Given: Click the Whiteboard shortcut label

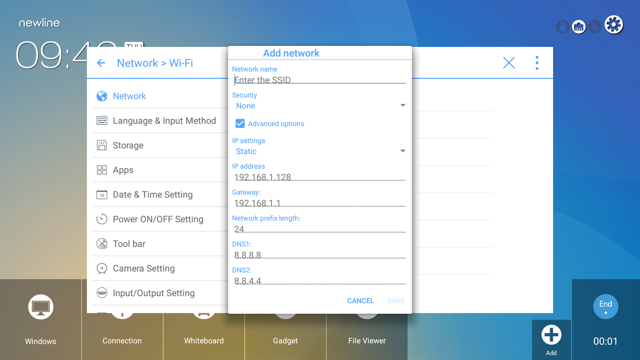Looking at the screenshot, I should coord(204,340).
